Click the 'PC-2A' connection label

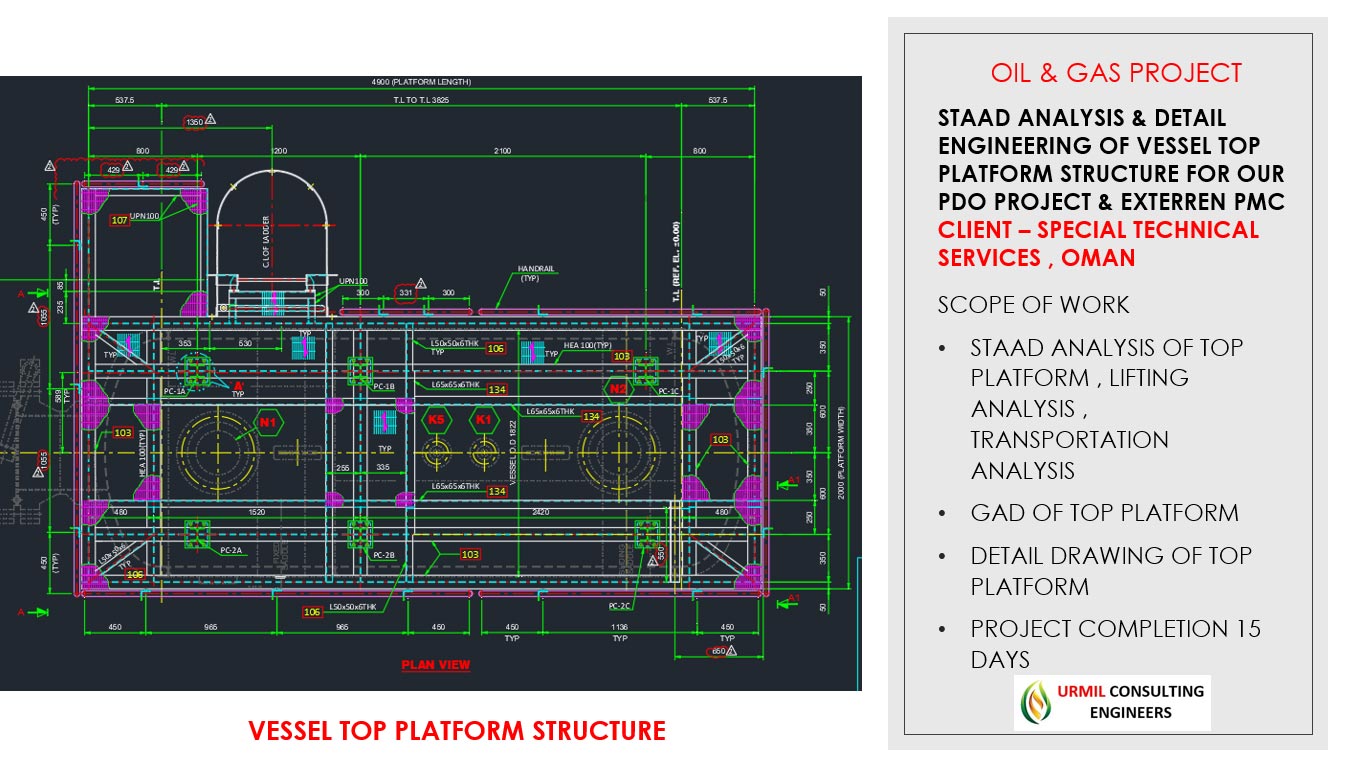click(x=231, y=550)
